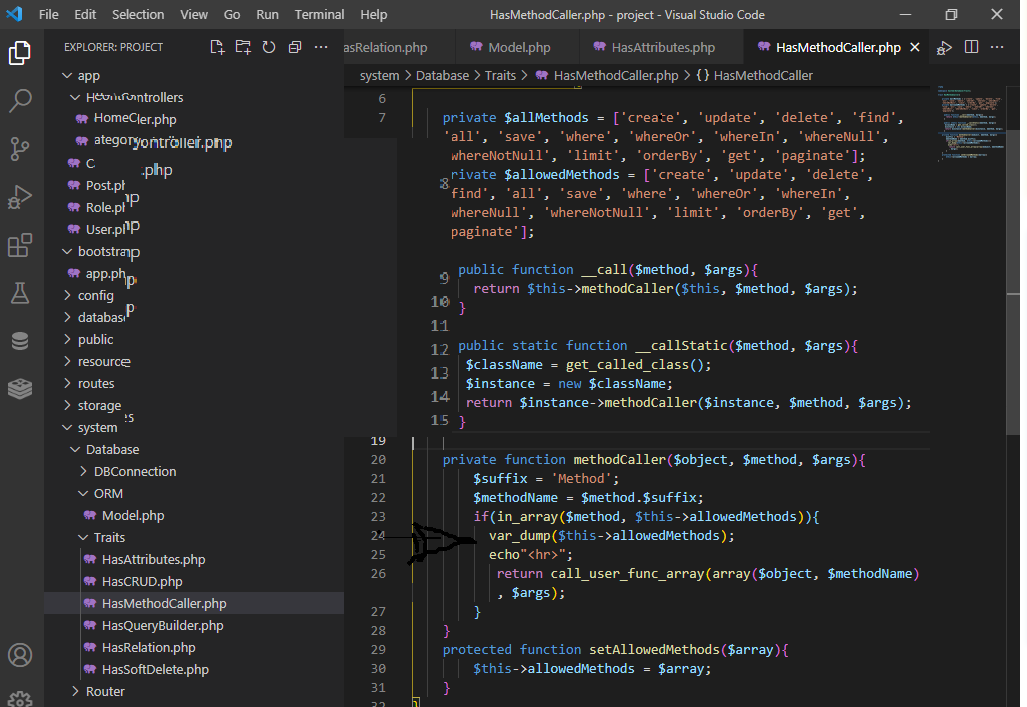
Task: Click the New Folder icon in Explorer
Action: (243, 47)
